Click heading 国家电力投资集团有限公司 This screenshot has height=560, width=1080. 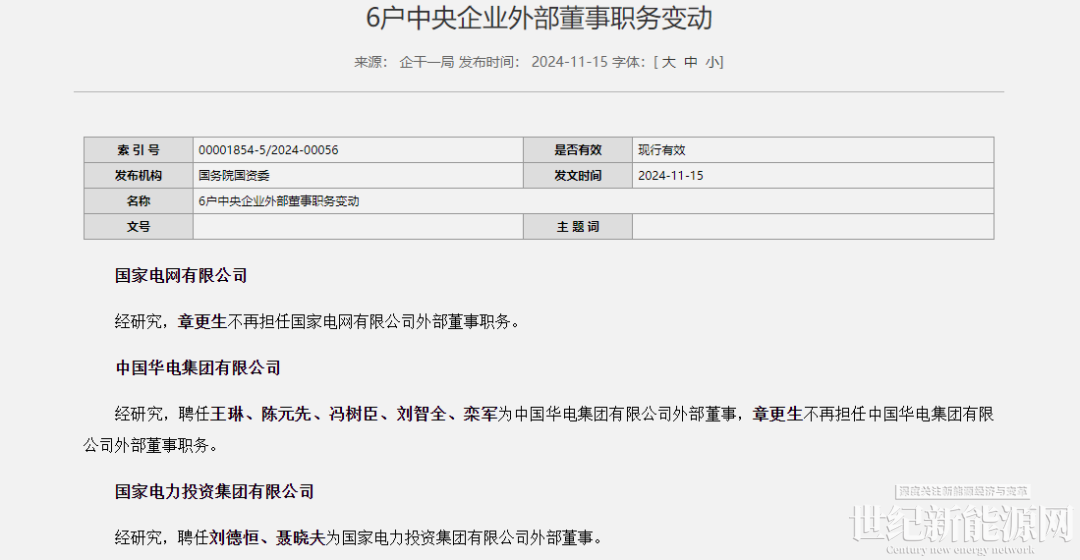[x=214, y=492]
